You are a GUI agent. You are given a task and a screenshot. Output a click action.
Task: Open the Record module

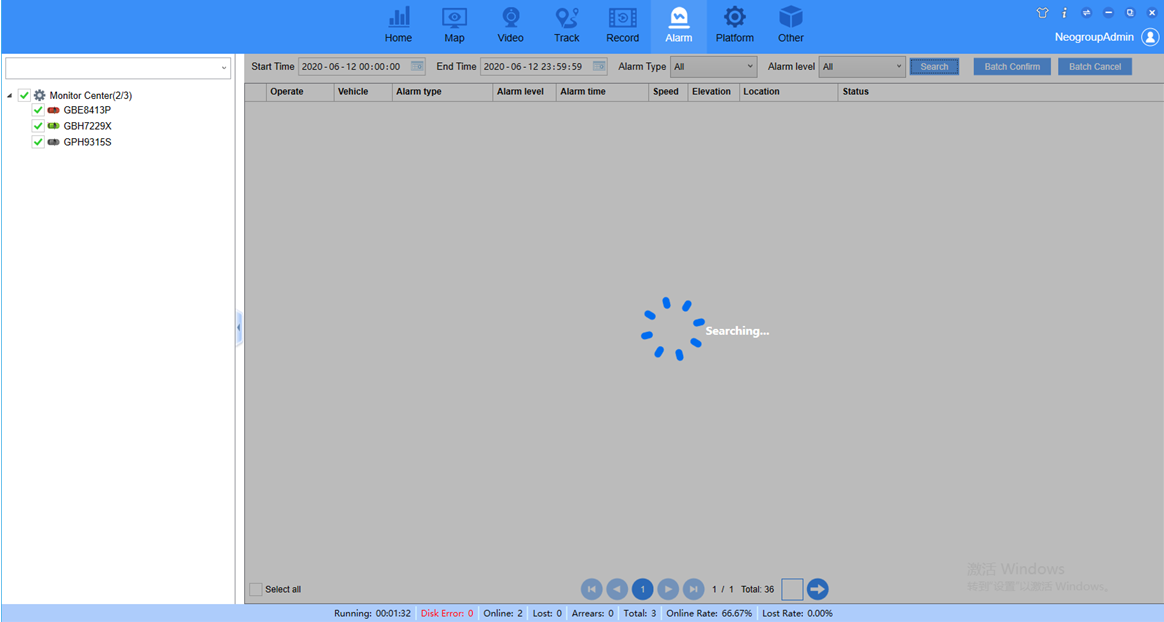tap(623, 25)
